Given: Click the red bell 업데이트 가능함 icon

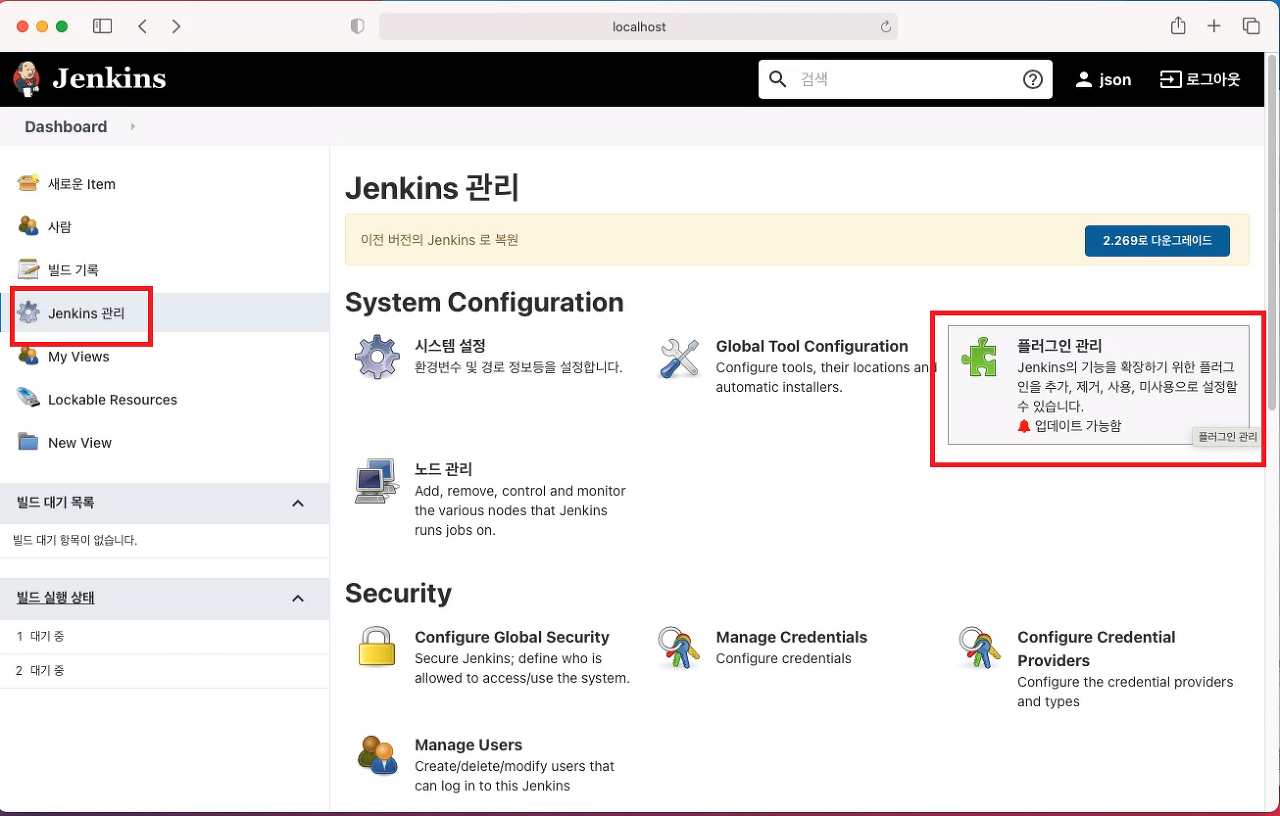Looking at the screenshot, I should (x=1024, y=426).
